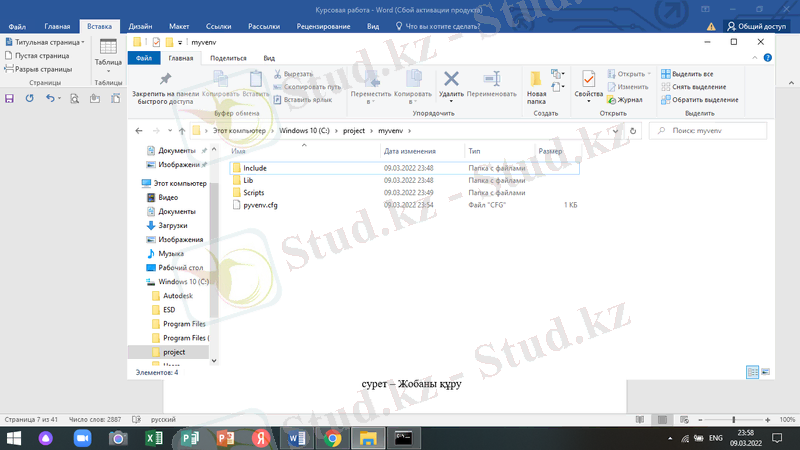The width and height of the screenshot is (800, 450).
Task: Select project folder in navigation tree
Action: click(168, 352)
